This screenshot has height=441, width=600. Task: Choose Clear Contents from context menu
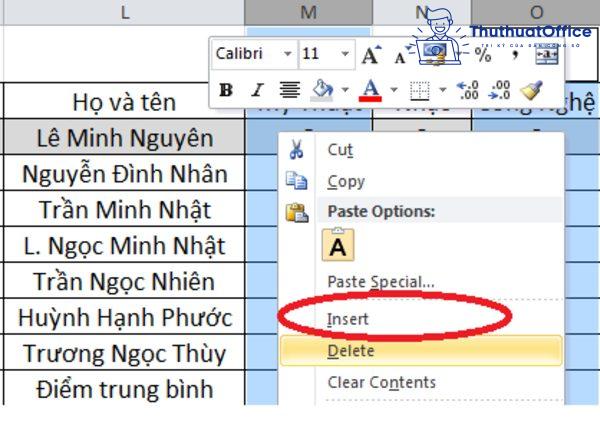point(421,382)
